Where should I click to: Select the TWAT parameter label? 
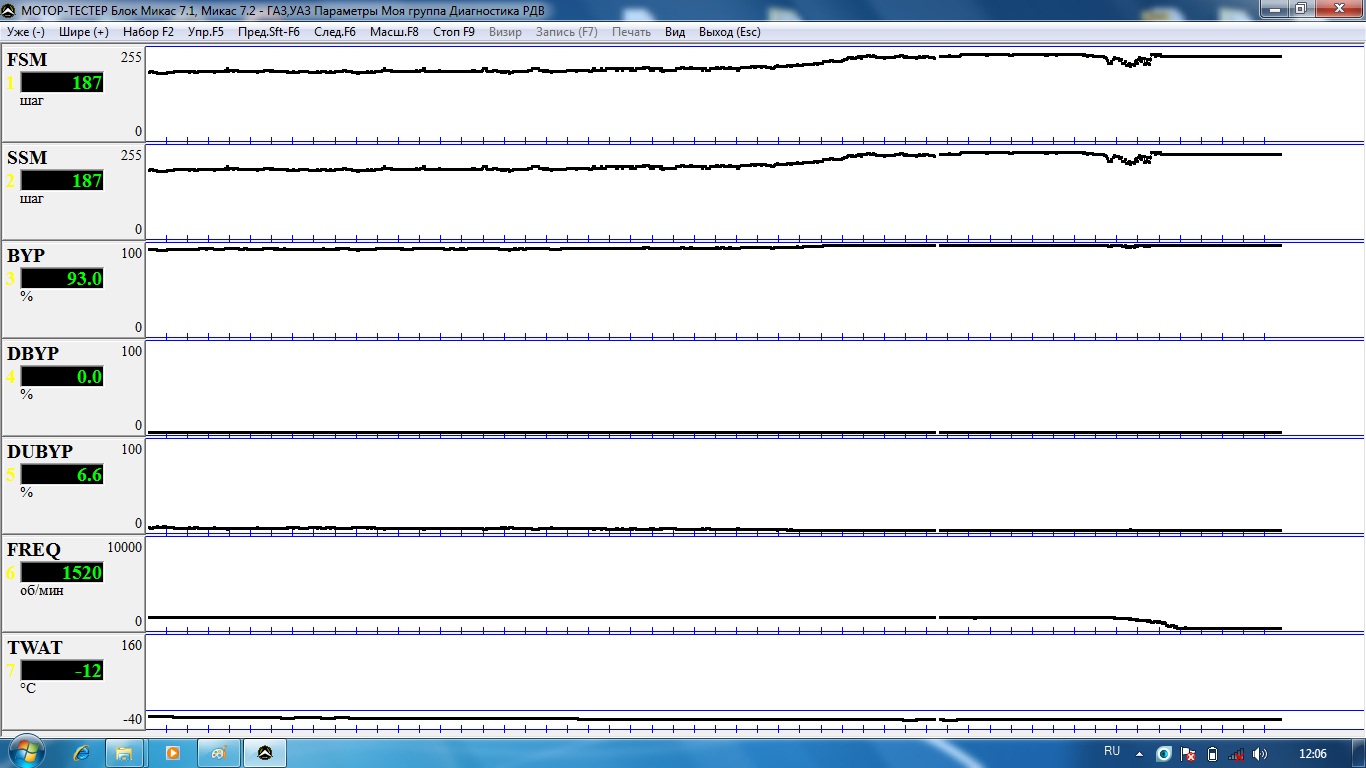35,648
